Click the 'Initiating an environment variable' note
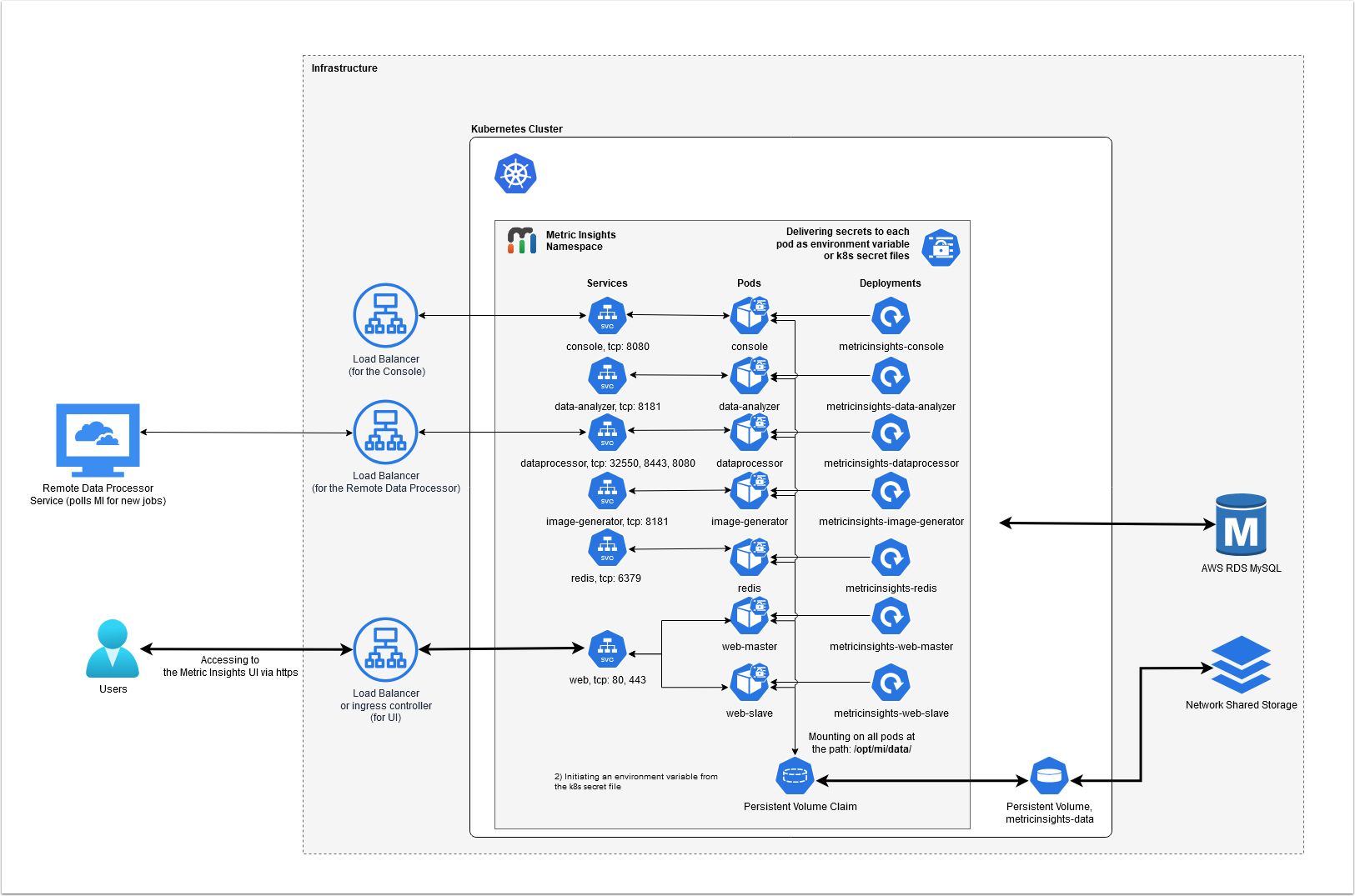Screen dimensions: 1355x896 [x=636, y=781]
